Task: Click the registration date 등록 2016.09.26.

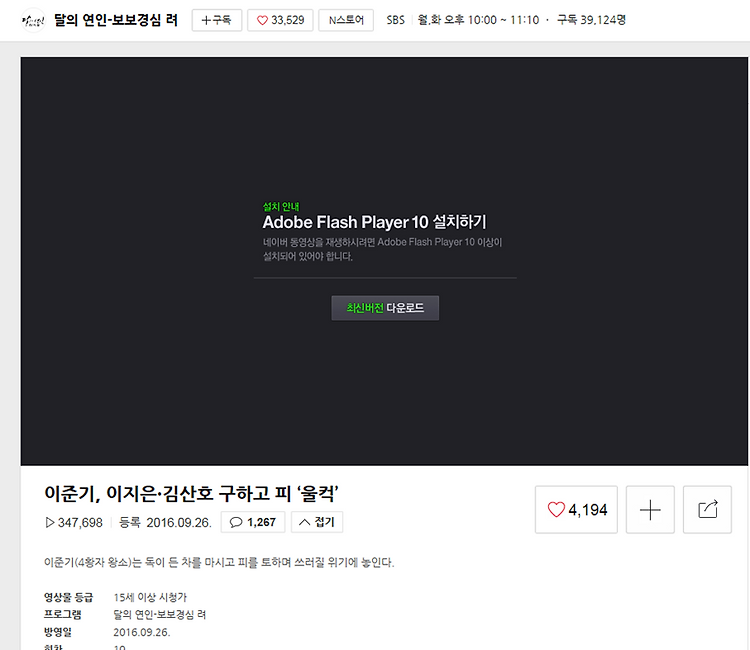Action: tap(165, 522)
